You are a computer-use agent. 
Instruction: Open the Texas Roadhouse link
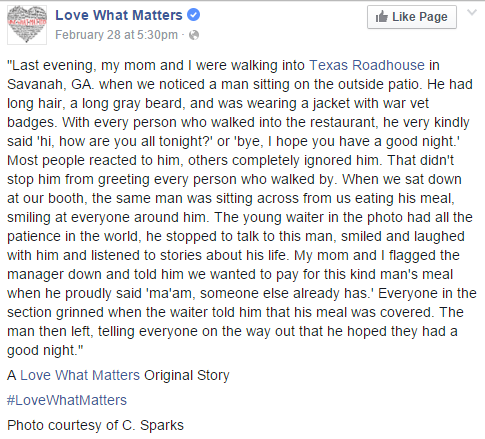point(367,65)
